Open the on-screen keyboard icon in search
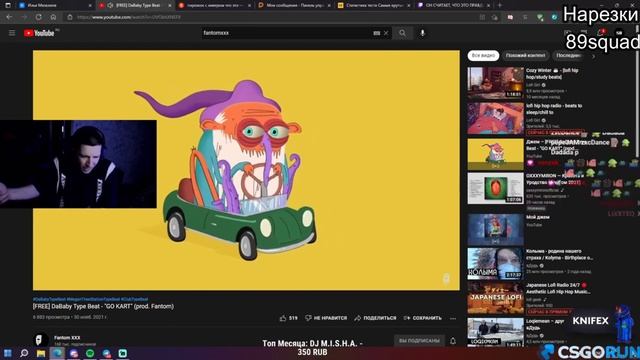The width and height of the screenshot is (640, 360). coord(376,33)
